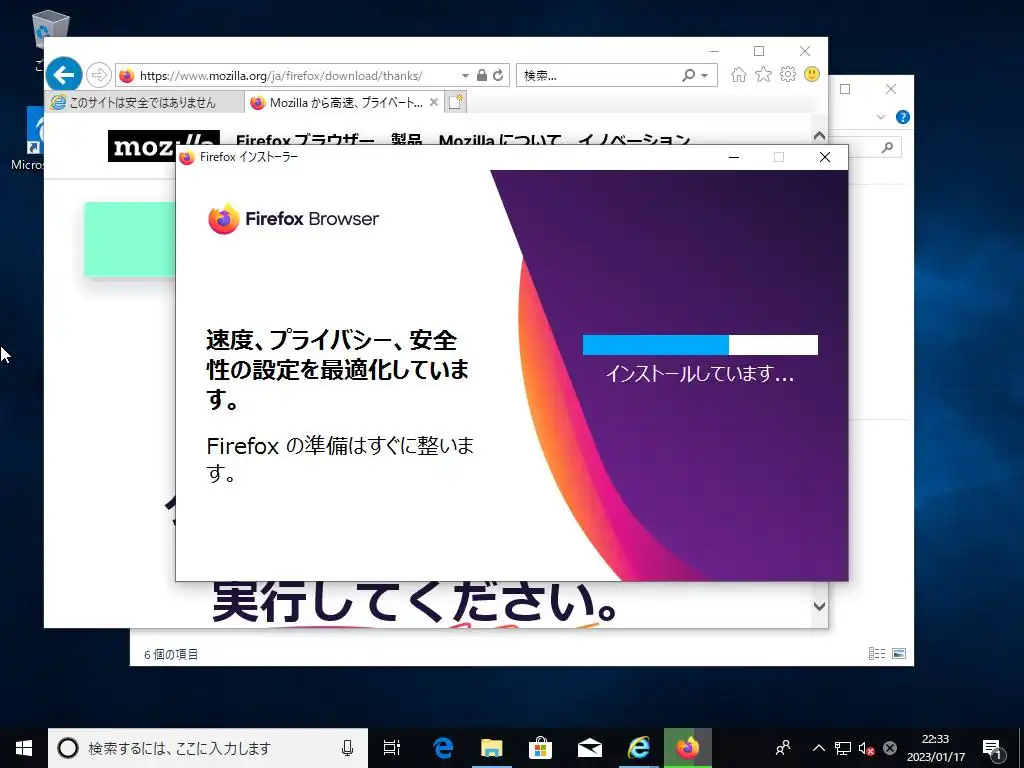Select the Firefox installer taskbar button
This screenshot has width=1024, height=768.
pos(688,748)
